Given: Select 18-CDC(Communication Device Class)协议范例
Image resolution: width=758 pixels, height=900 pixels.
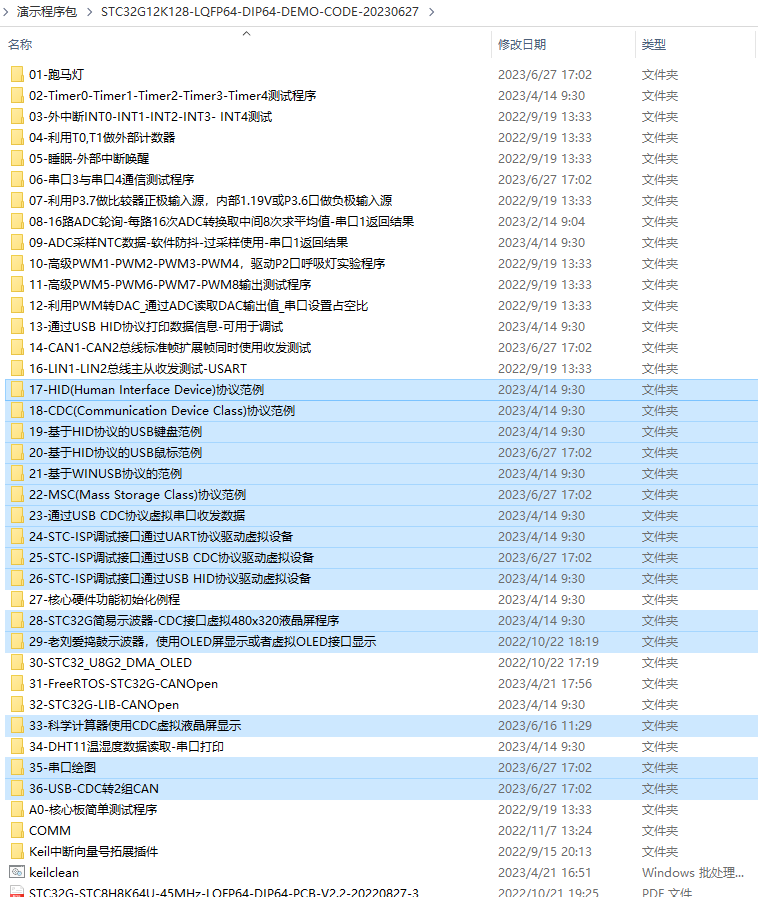Looking at the screenshot, I should (162, 411).
